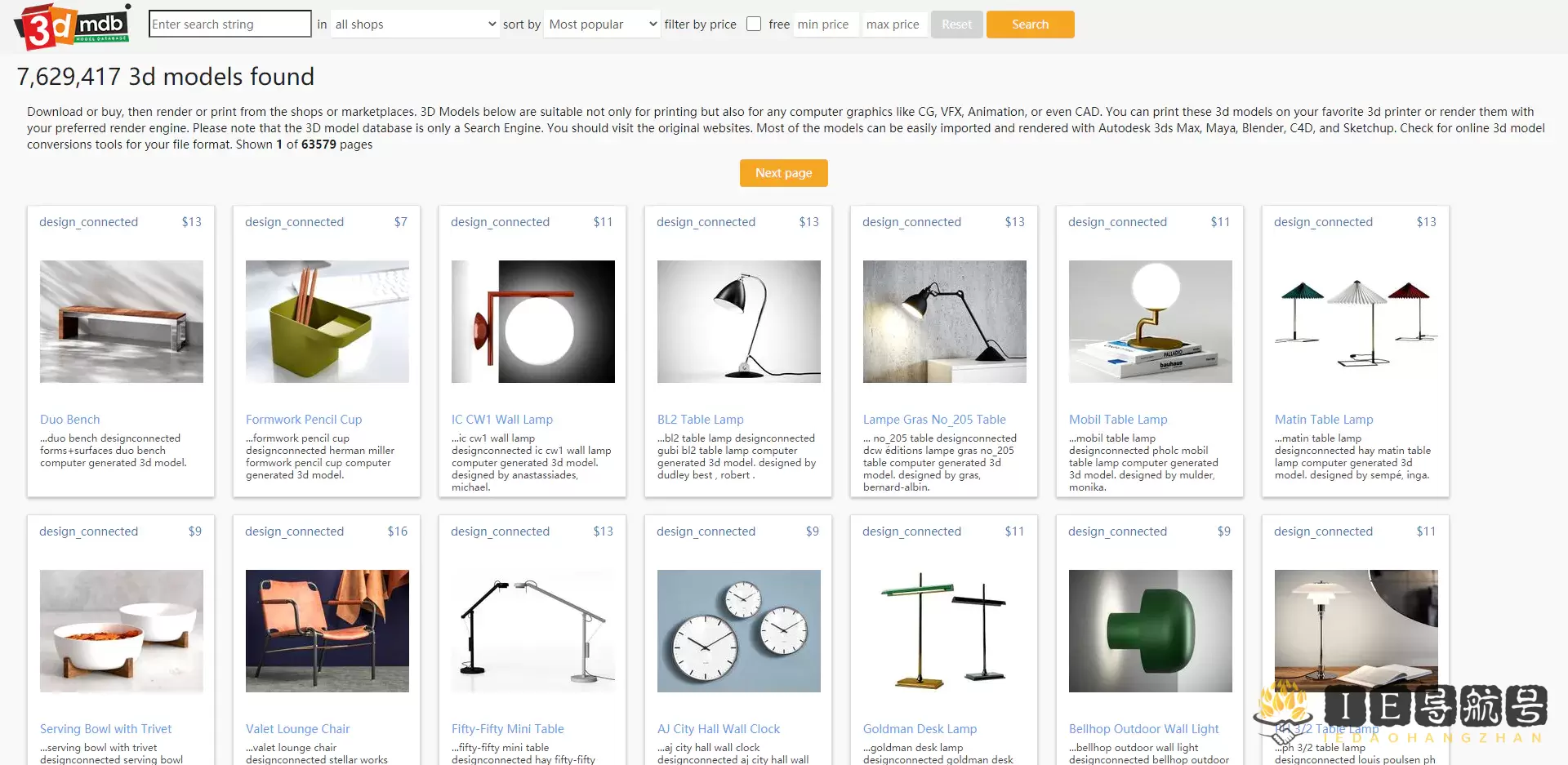Open the BL2 Table Lamp image
1568x765 pixels.
739,322
